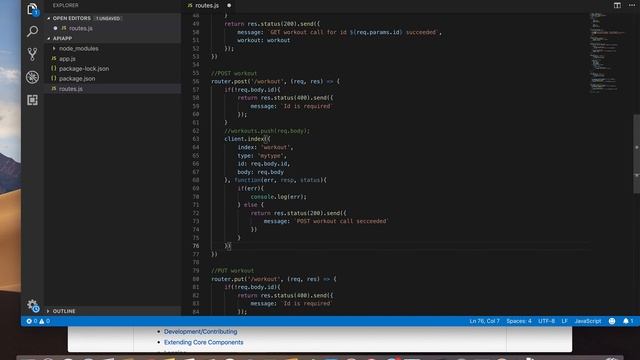Click the UTF-8 encoding selector
This screenshot has width=640, height=360.
(x=546, y=321)
